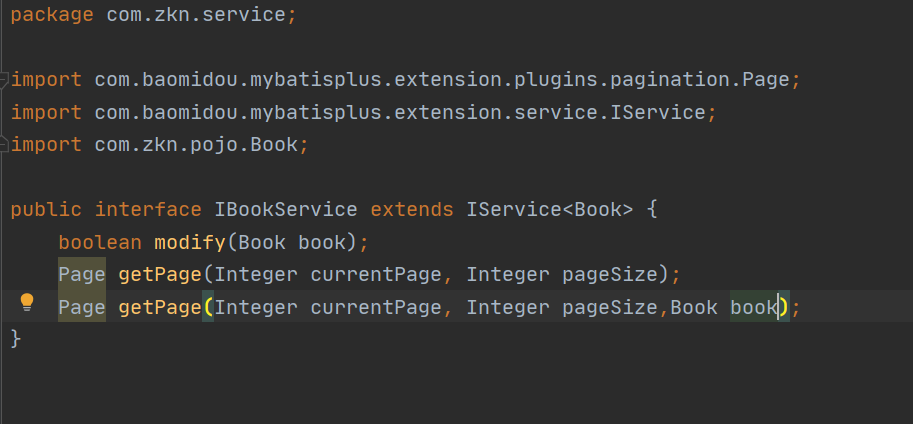Collapse the import block at first import
913x424 pixels.
click(4, 79)
